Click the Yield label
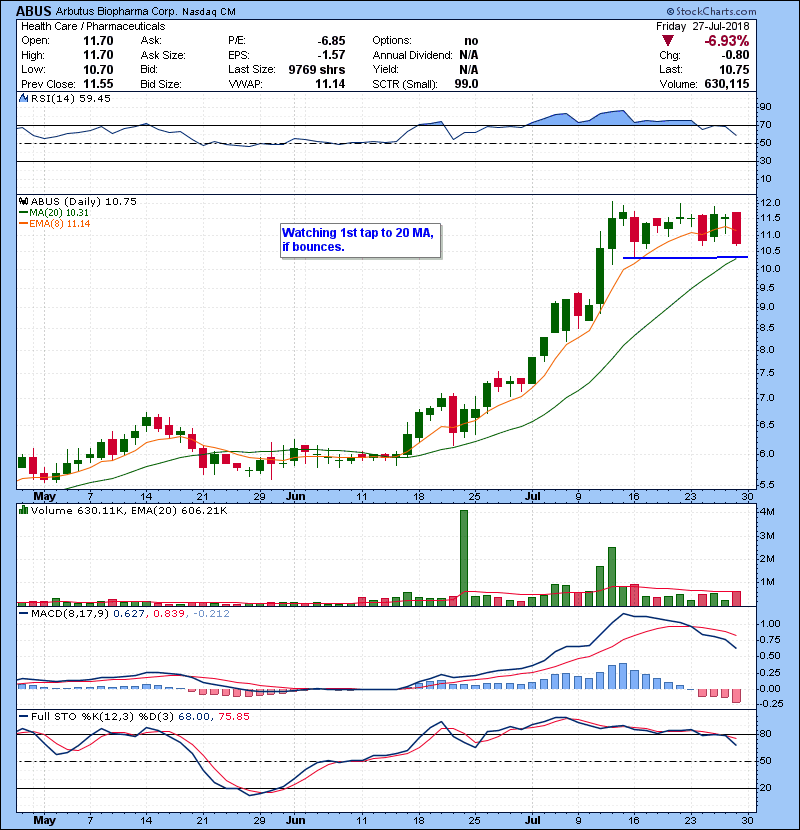The width and height of the screenshot is (800, 830). click(x=385, y=69)
